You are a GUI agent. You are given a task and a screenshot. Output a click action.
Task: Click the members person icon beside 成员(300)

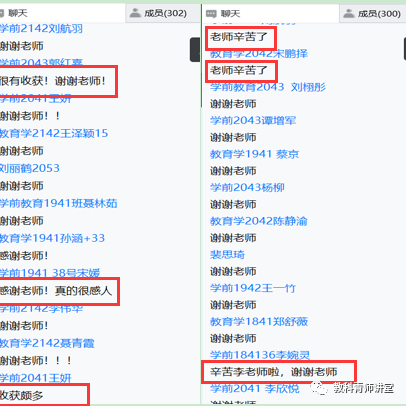click(349, 14)
